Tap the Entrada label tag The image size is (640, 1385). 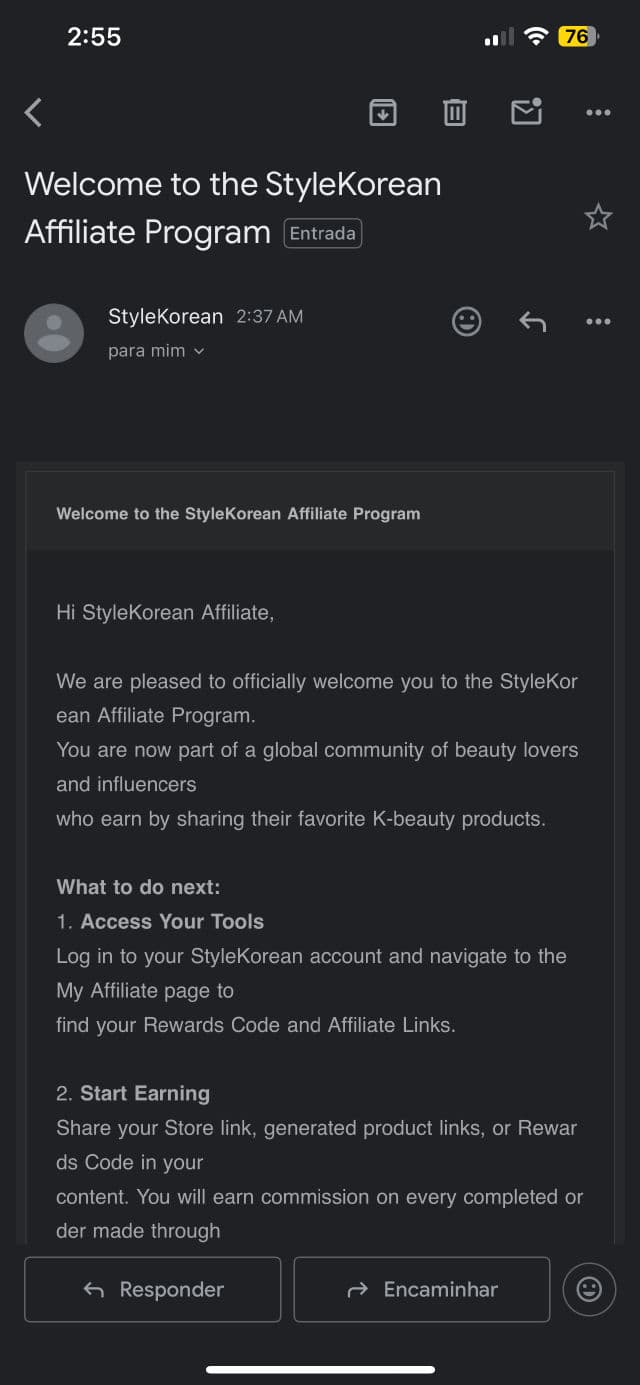pyautogui.click(x=323, y=233)
